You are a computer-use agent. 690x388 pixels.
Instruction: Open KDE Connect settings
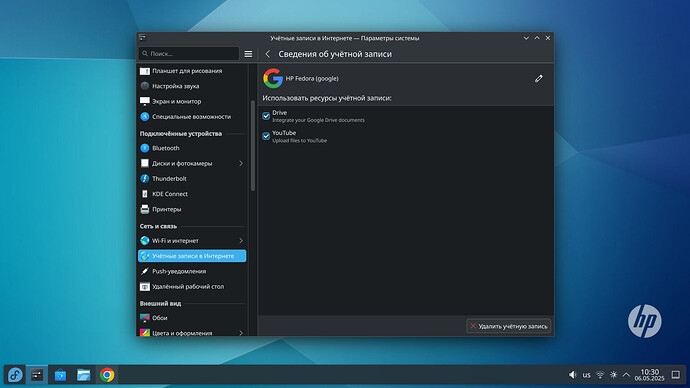[x=192, y=194]
